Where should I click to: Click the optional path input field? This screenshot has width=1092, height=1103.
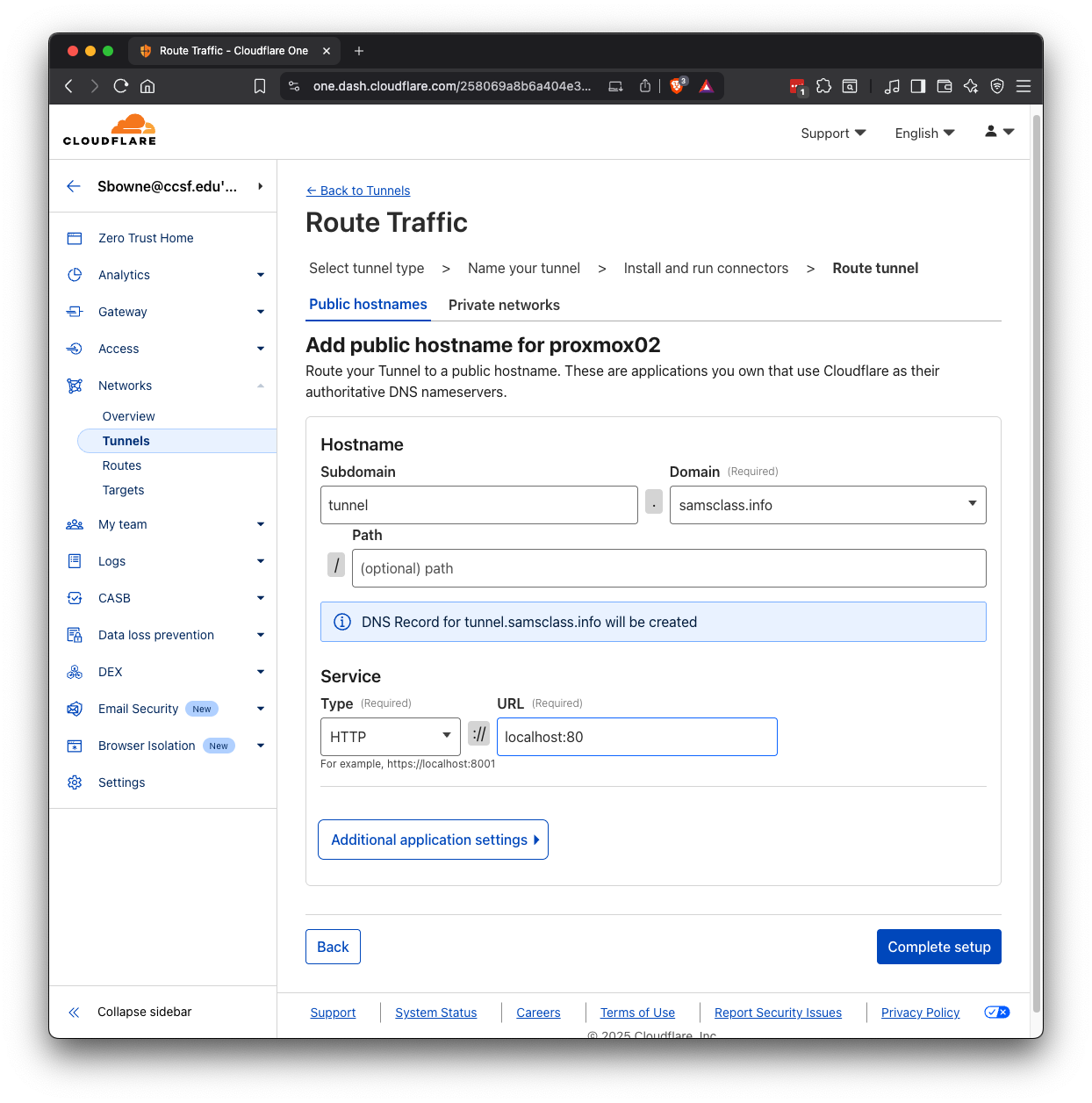click(x=669, y=568)
